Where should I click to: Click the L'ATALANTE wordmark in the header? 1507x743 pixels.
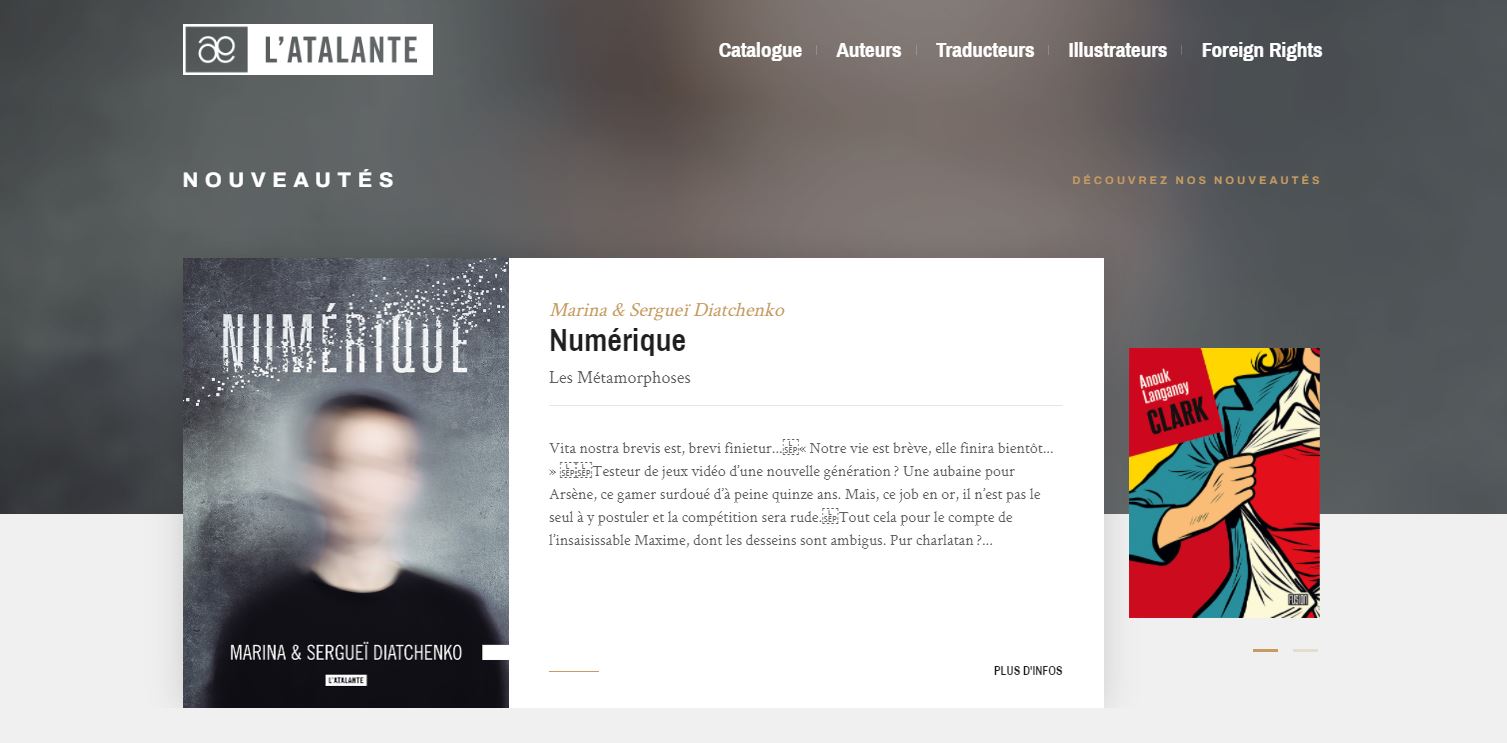(341, 50)
